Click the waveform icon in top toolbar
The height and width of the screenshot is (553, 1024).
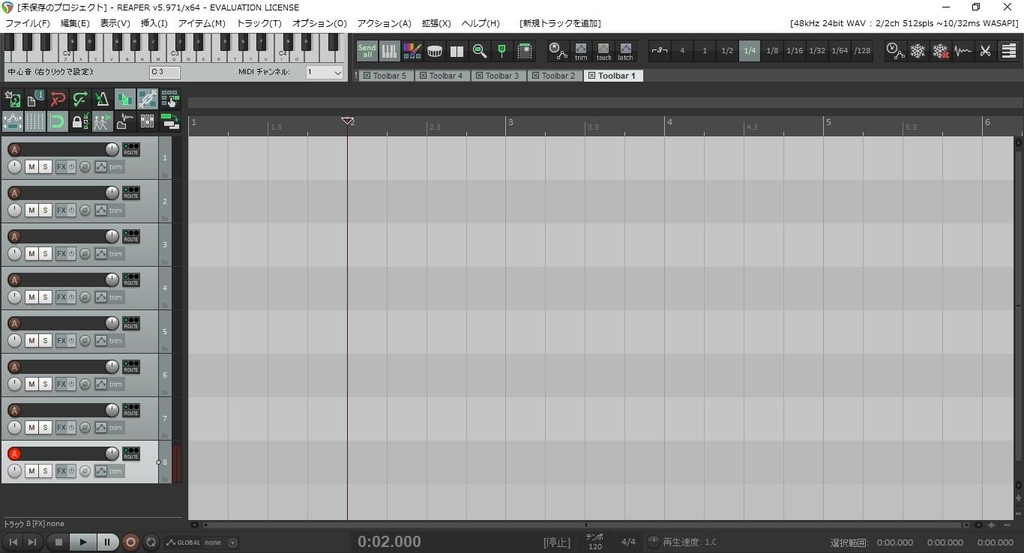(x=963, y=50)
